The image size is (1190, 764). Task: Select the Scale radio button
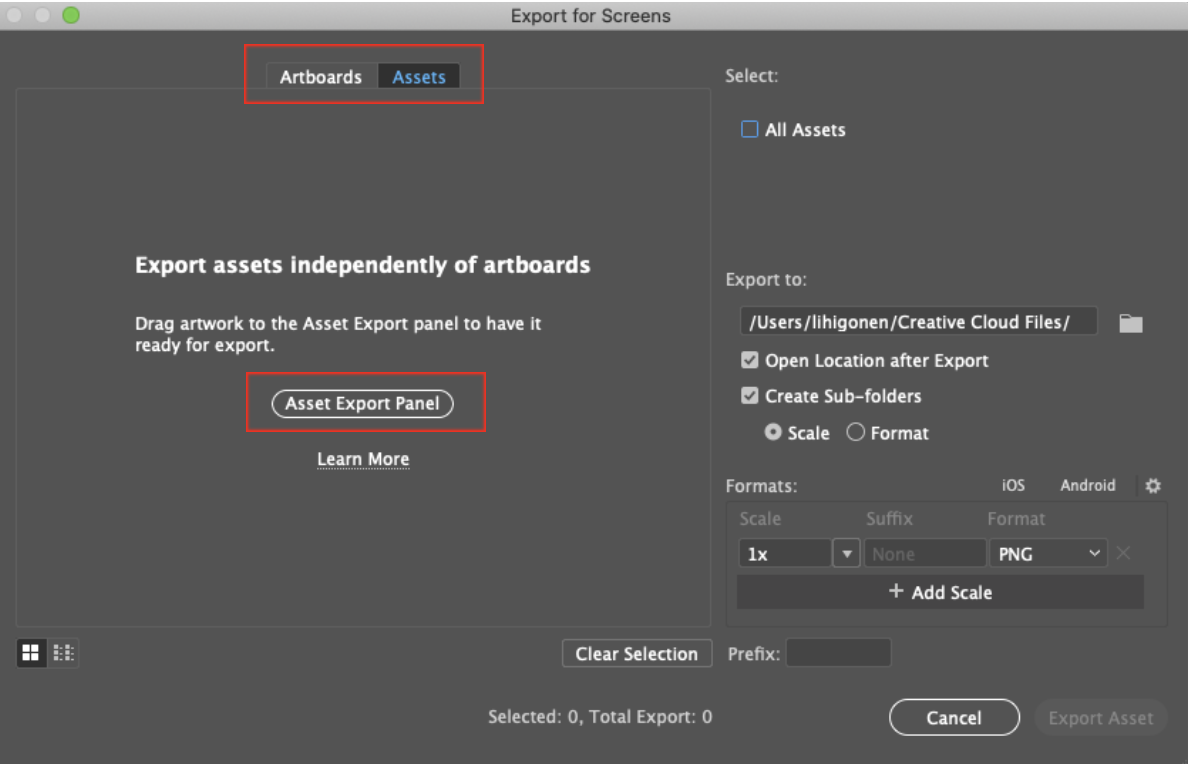(773, 433)
